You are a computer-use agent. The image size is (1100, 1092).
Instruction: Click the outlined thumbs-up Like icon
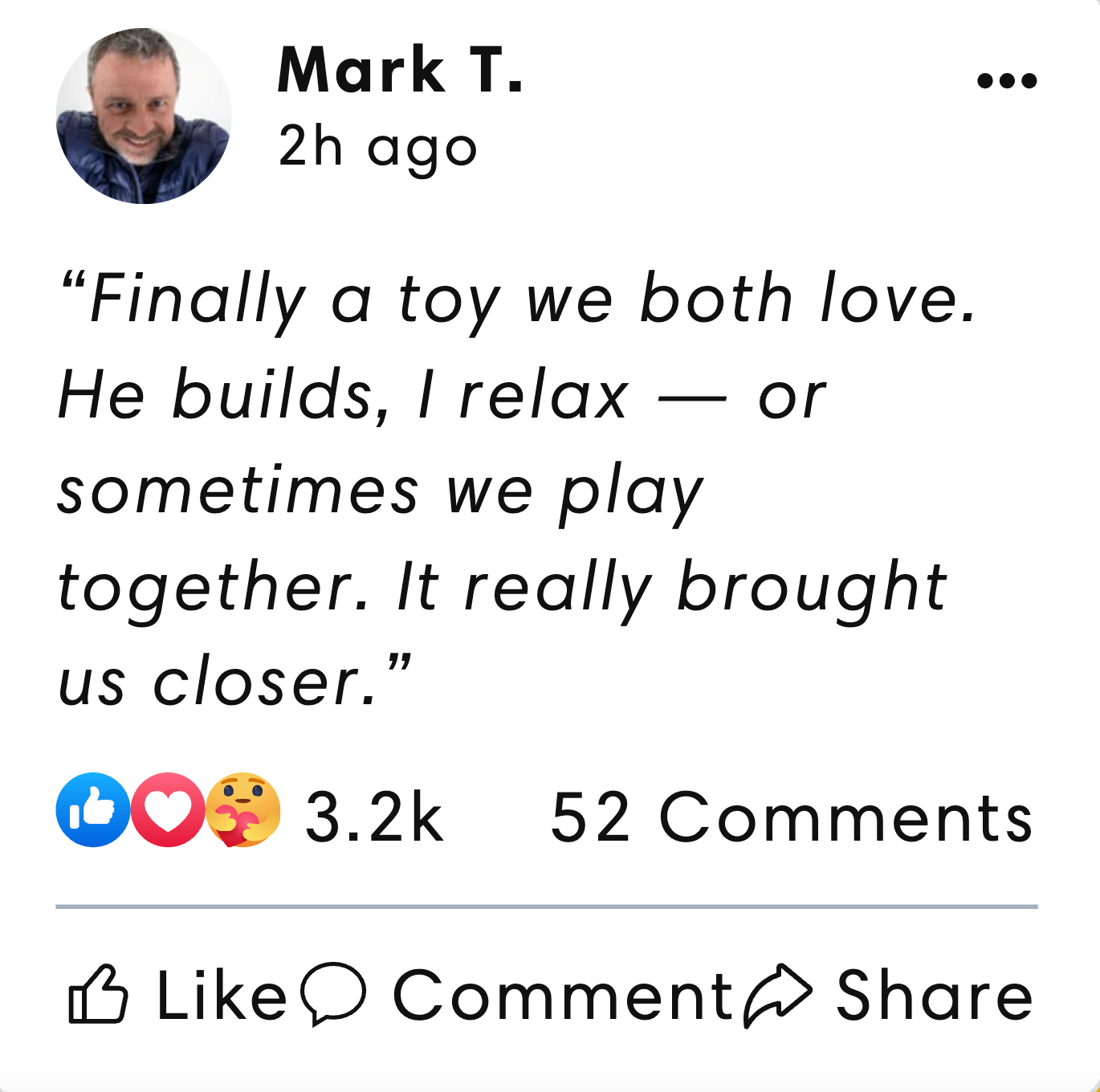point(98,994)
